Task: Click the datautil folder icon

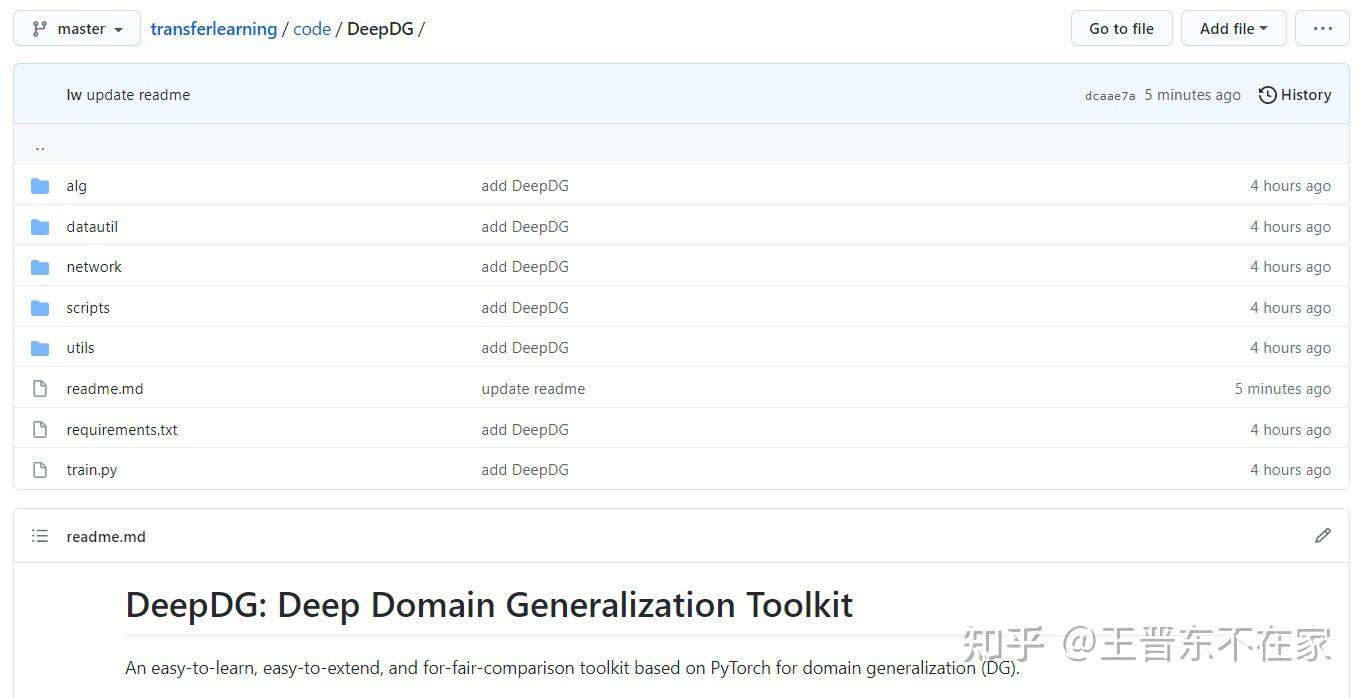Action: (40, 227)
